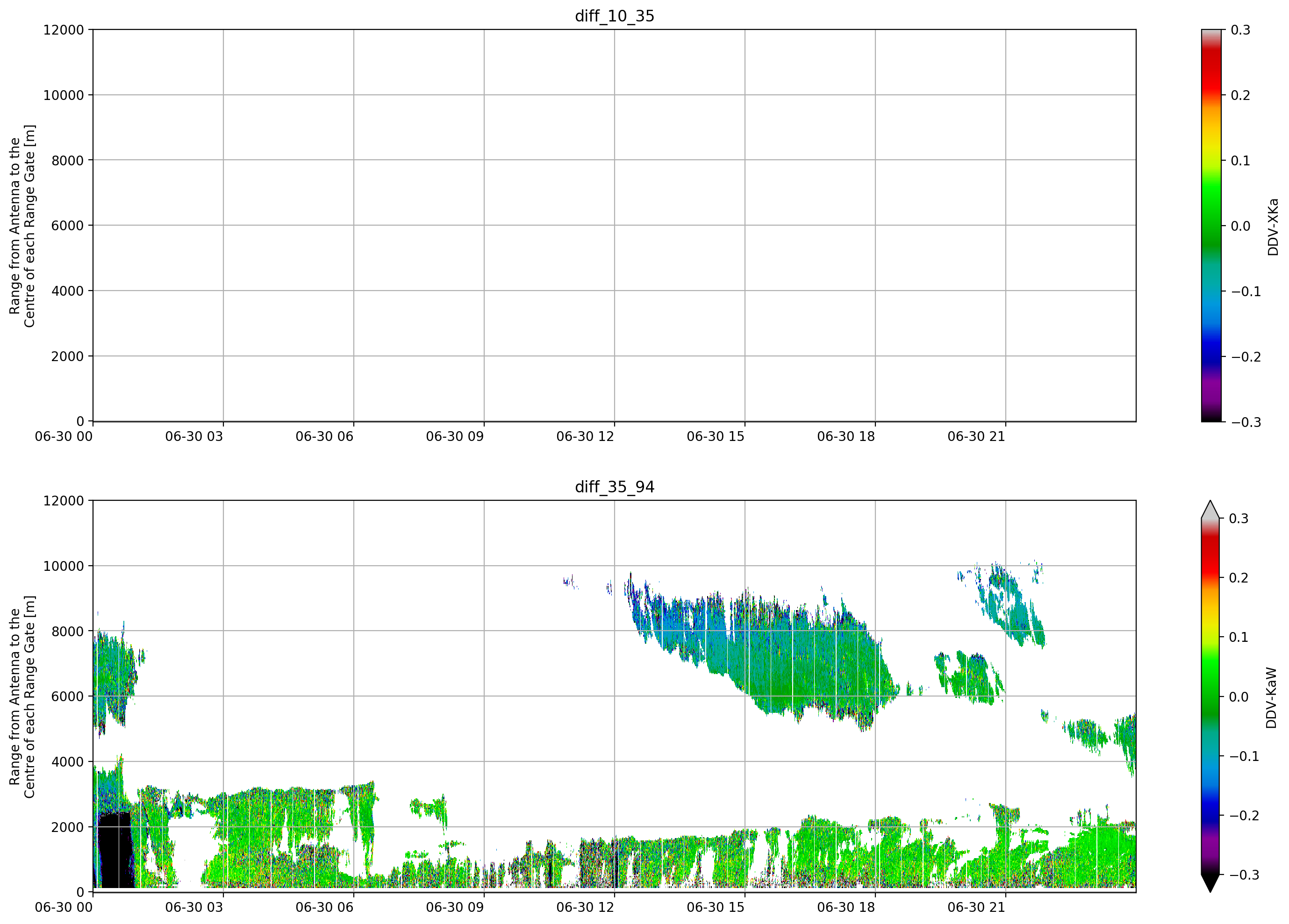Click the 0.3 tick on the DDV-XKa colorbar
The width and height of the screenshot is (1289, 924).
1241,29
